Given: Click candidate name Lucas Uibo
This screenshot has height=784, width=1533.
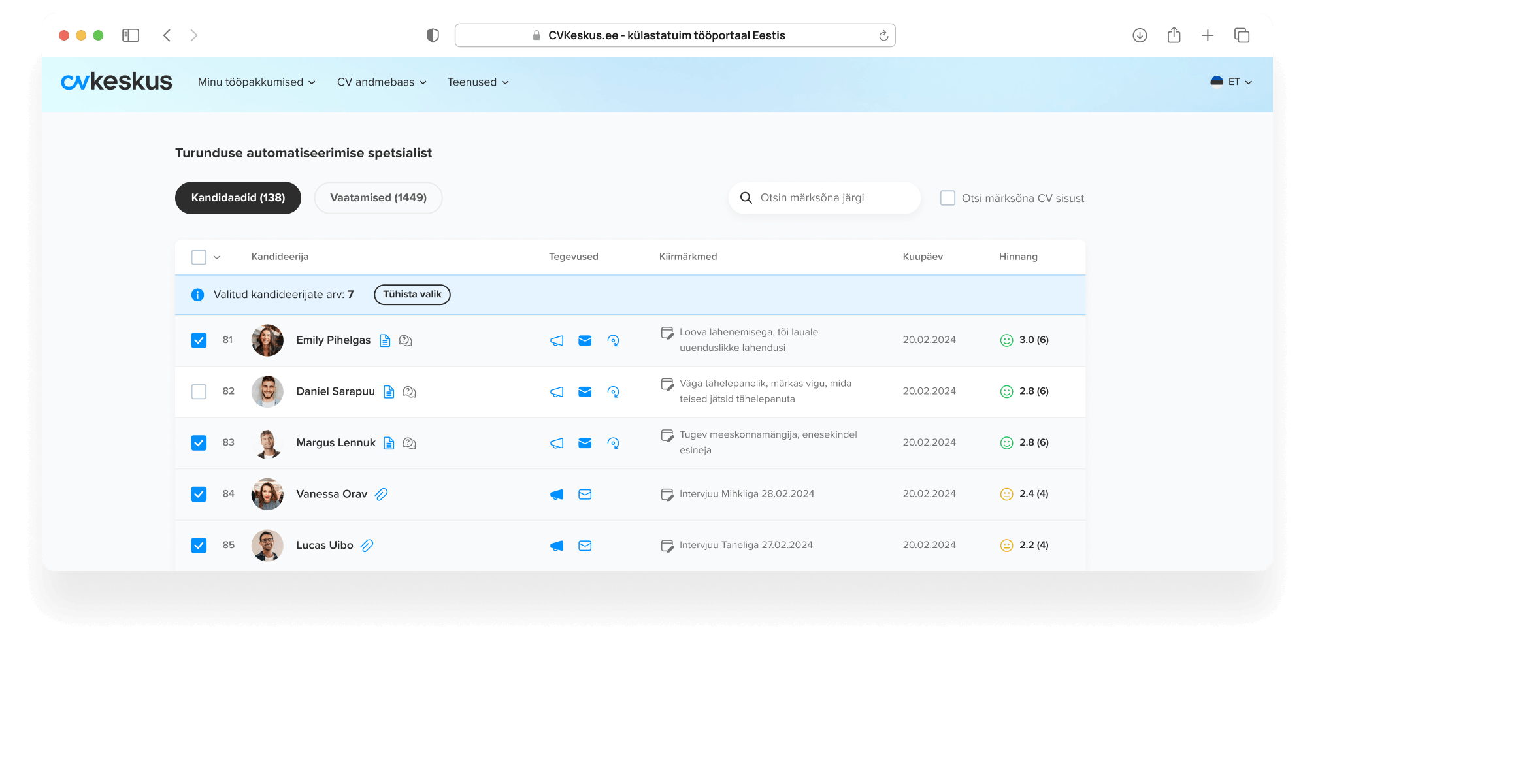Looking at the screenshot, I should click(324, 546).
